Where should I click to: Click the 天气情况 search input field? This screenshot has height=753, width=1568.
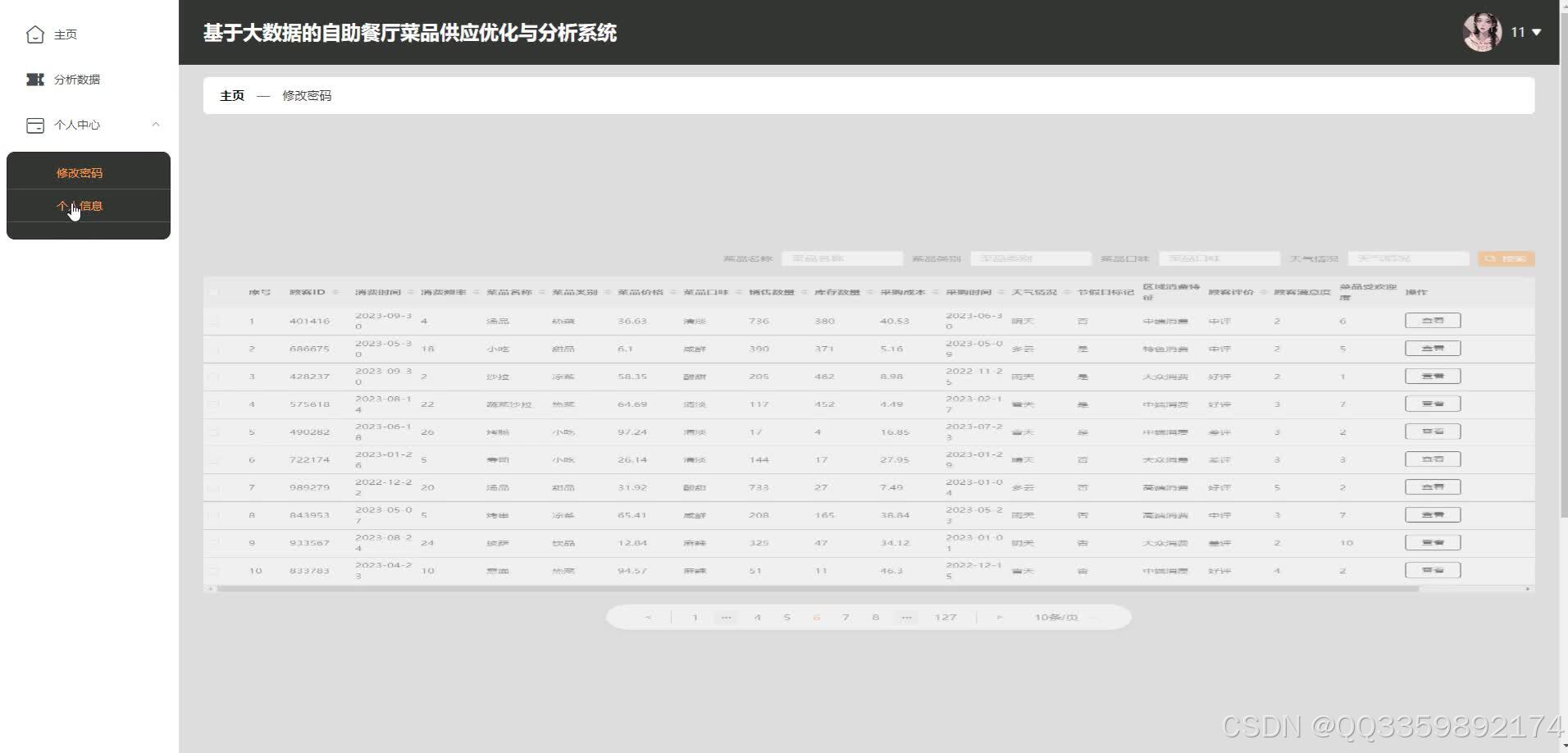(1408, 258)
